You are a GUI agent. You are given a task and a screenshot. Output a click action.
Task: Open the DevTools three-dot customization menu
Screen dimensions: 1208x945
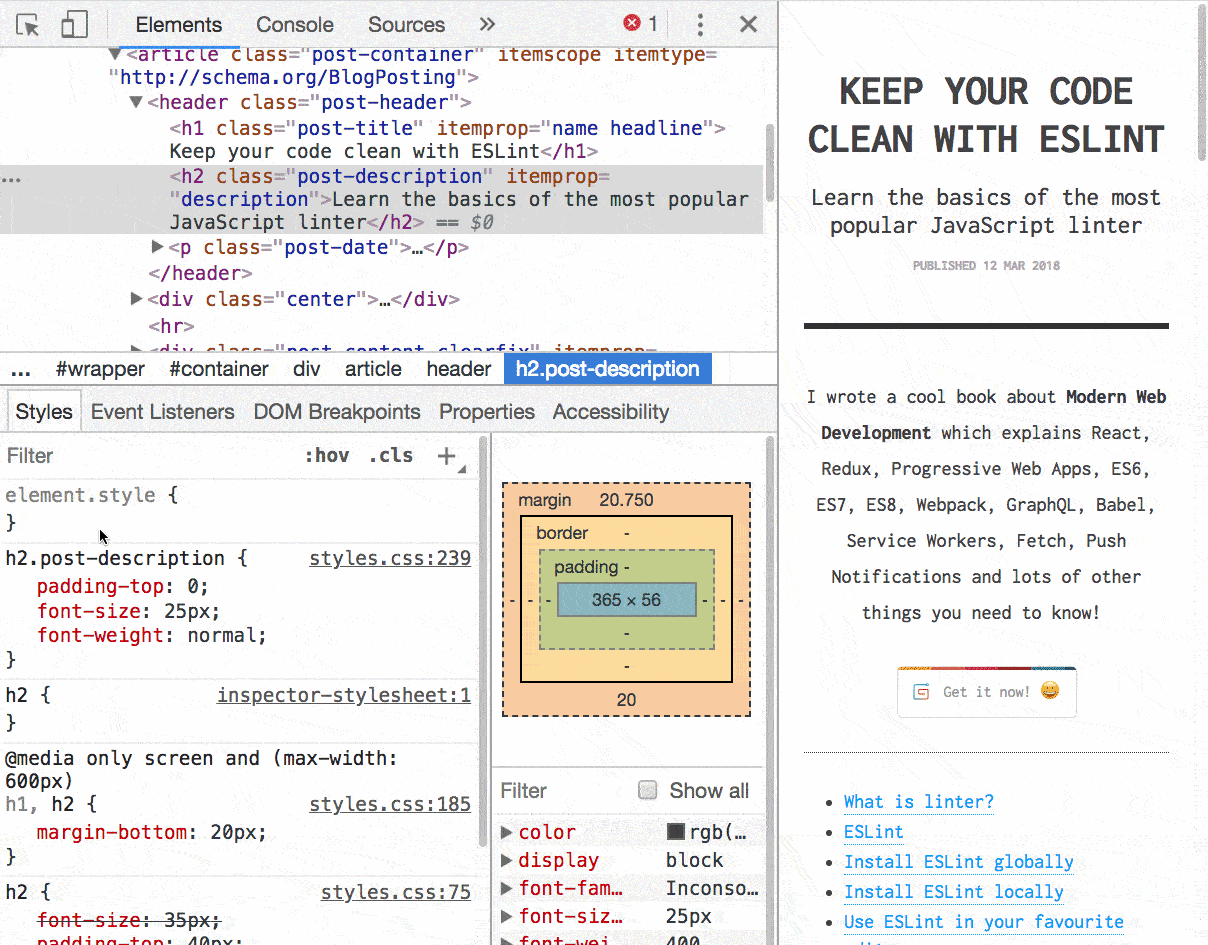700,24
